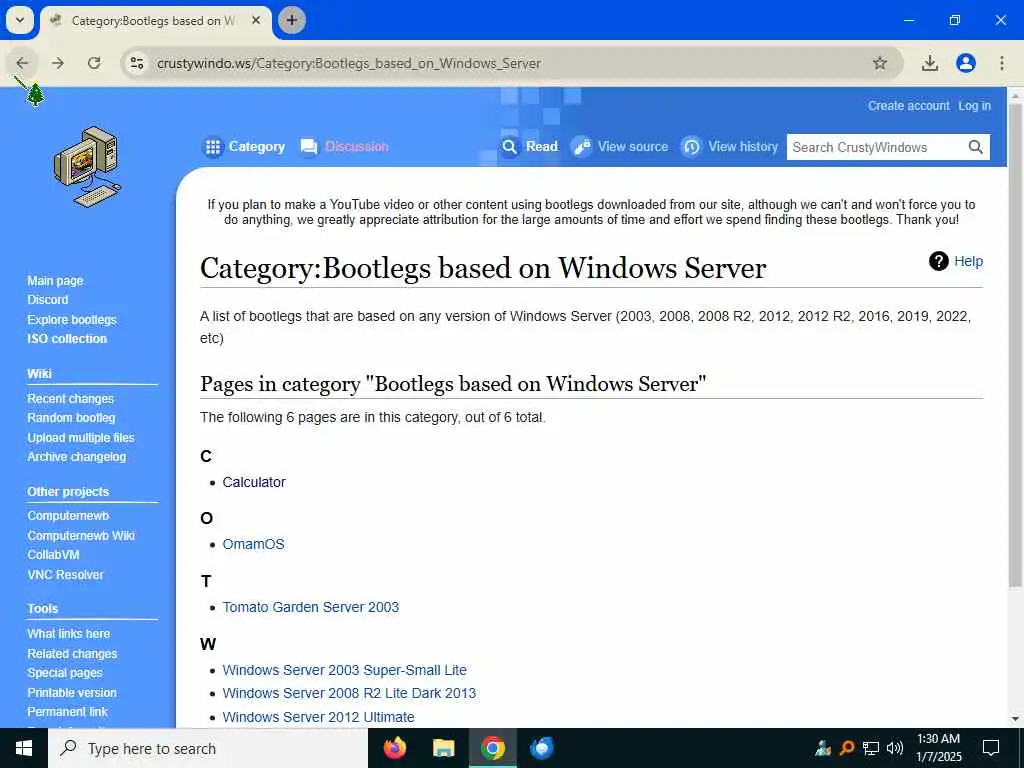Open the VNC Resolver link
This screenshot has height=768, width=1024.
pos(65,575)
